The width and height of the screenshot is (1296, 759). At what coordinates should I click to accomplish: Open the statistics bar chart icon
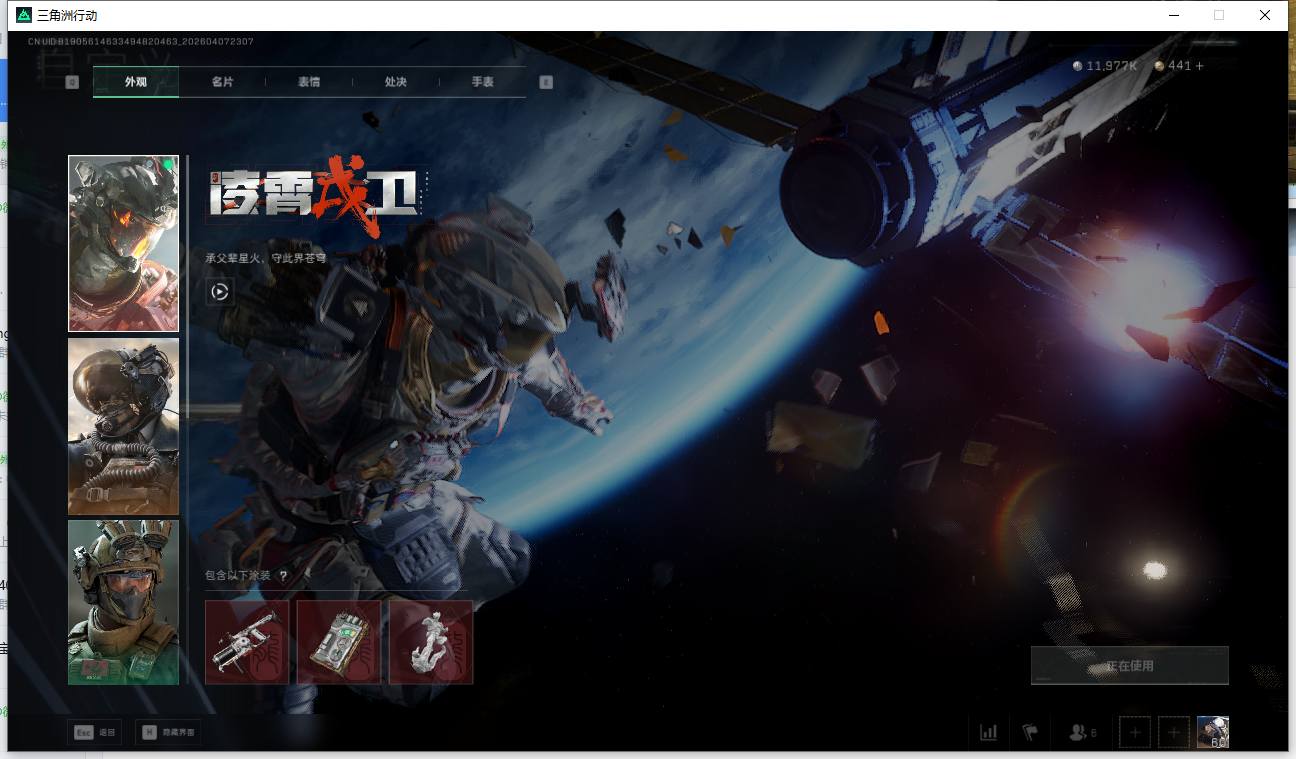(988, 733)
